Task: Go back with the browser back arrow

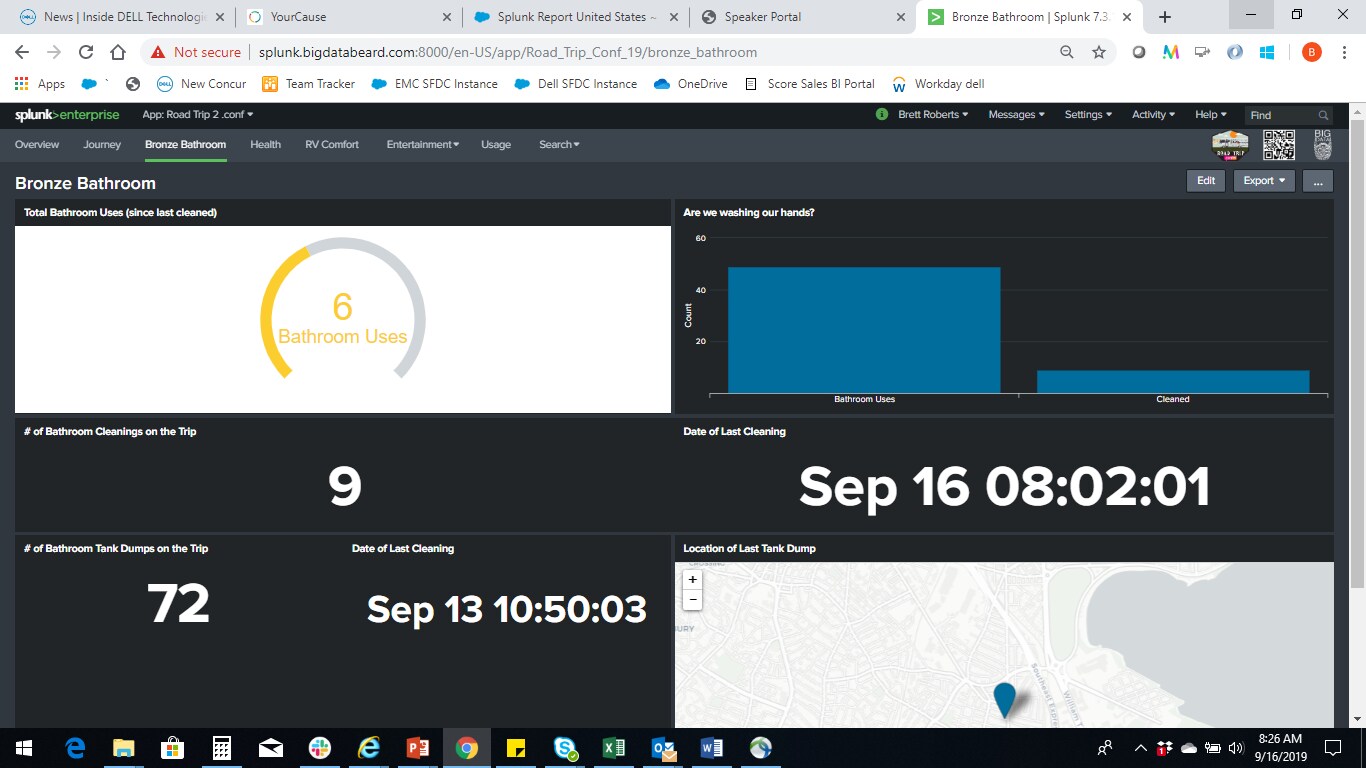Action: coord(22,52)
